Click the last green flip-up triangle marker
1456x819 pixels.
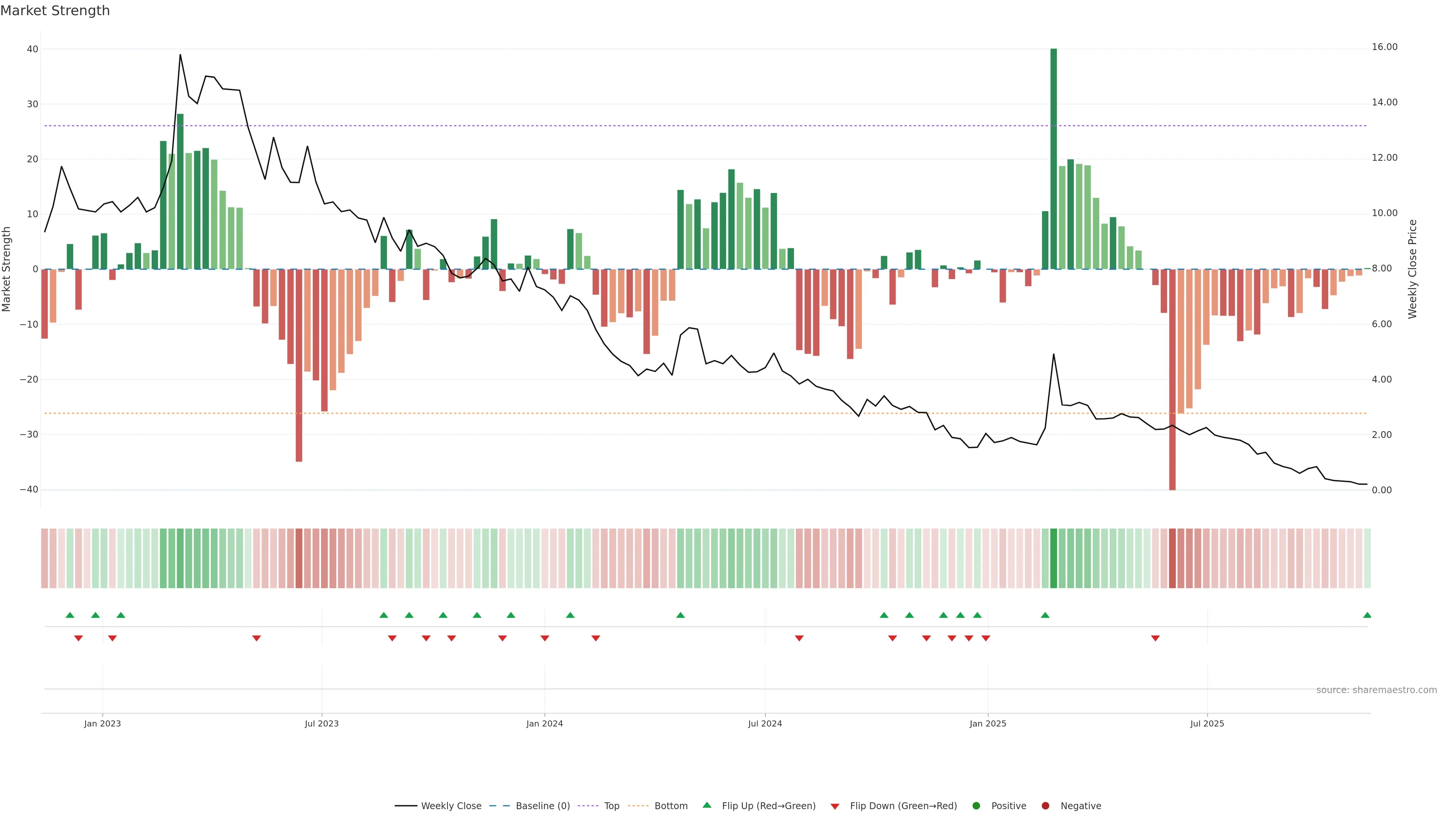click(1367, 615)
